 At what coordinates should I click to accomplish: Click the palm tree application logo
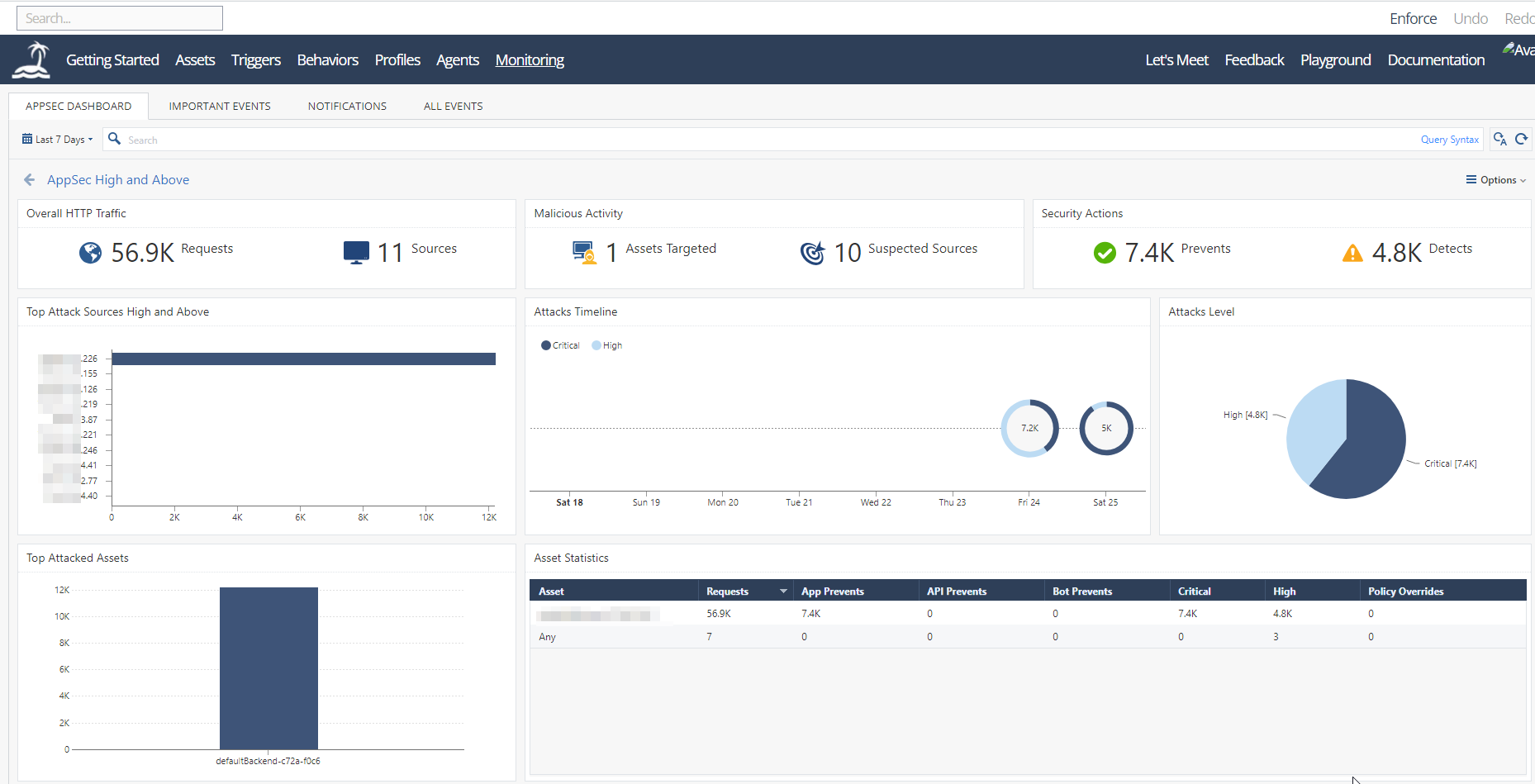[30, 59]
